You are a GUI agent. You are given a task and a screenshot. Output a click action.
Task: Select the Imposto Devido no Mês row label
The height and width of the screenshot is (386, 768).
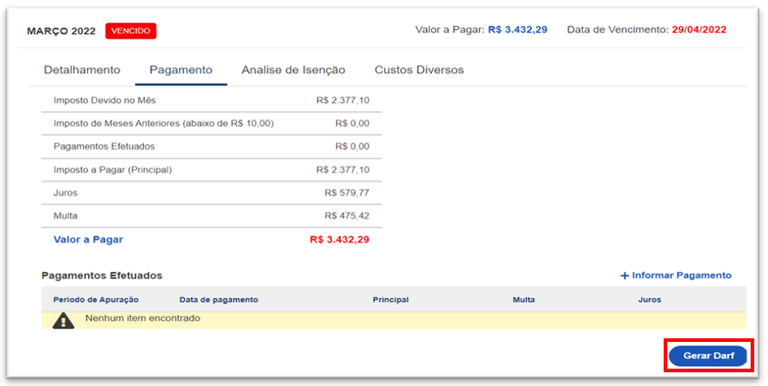click(104, 100)
